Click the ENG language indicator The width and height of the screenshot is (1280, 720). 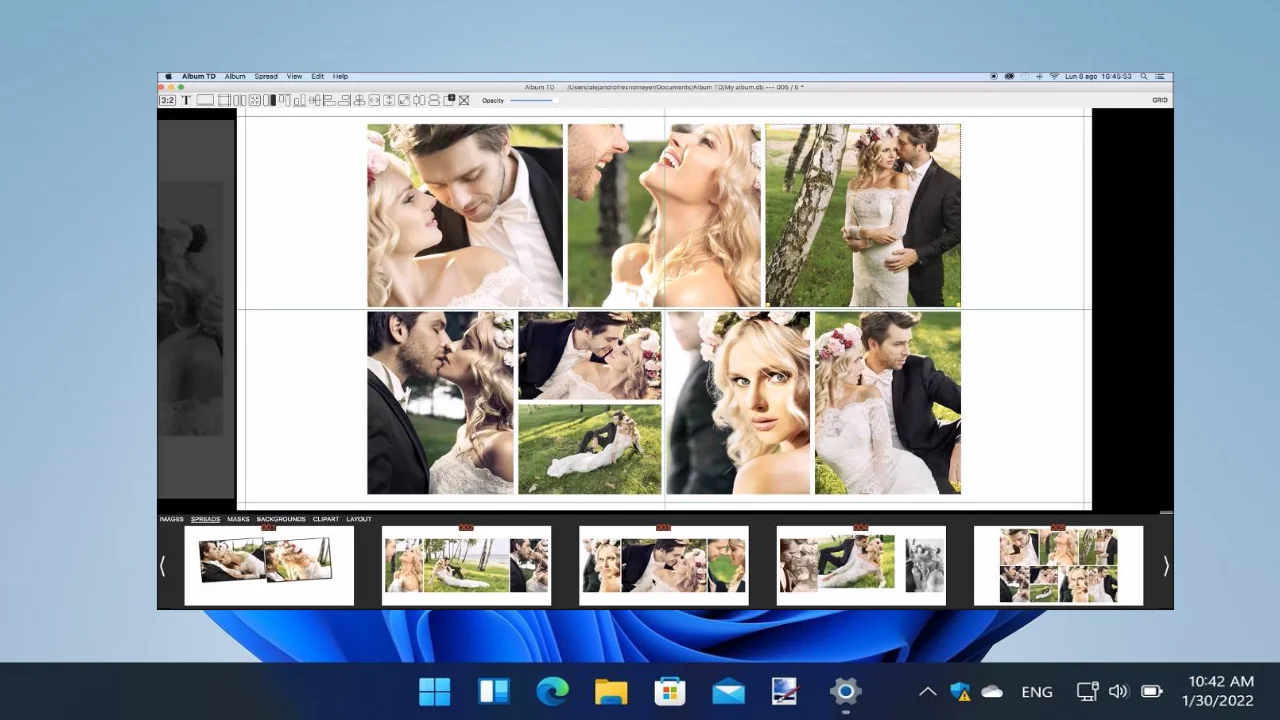[x=1037, y=691]
